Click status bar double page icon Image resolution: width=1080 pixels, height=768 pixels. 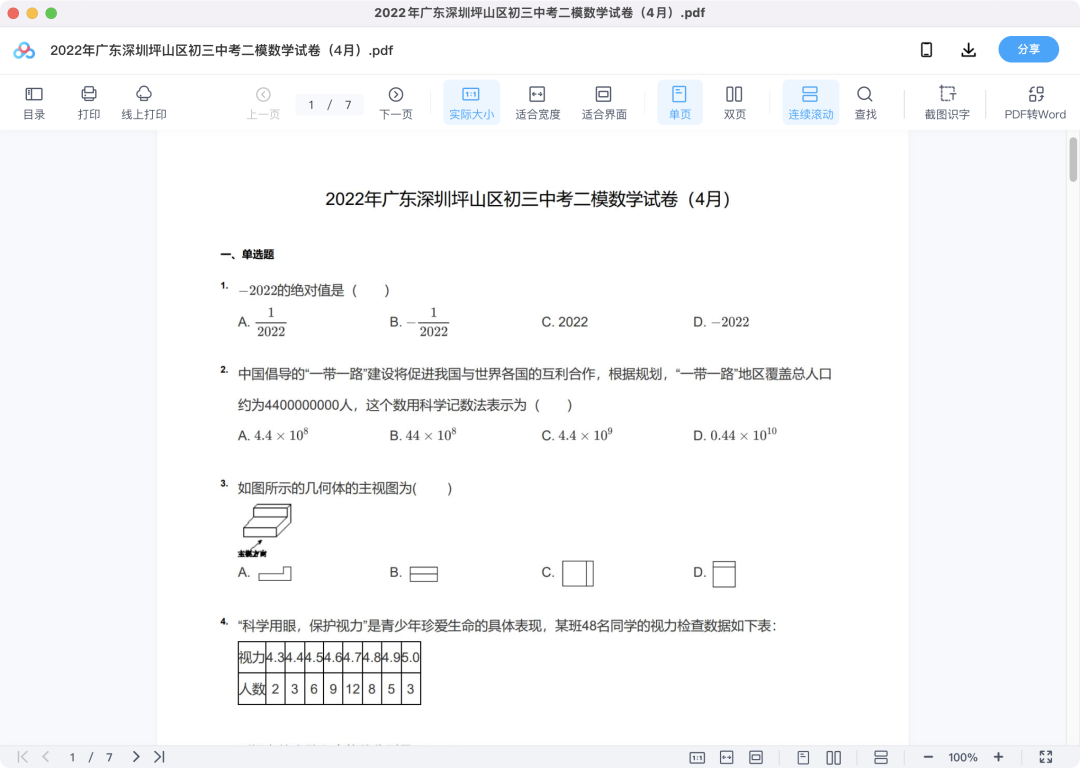click(x=833, y=758)
